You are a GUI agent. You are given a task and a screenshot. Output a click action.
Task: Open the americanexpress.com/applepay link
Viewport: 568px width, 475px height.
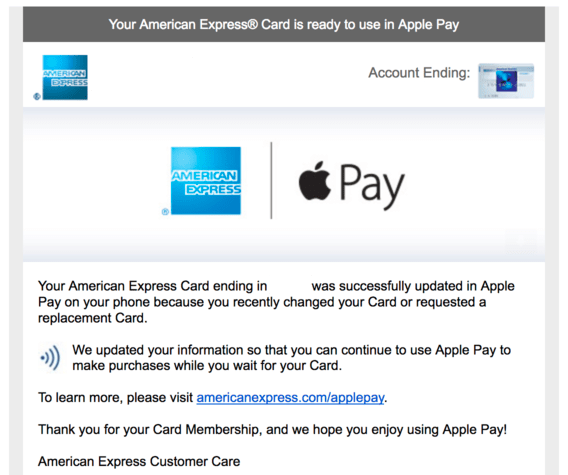tap(290, 397)
